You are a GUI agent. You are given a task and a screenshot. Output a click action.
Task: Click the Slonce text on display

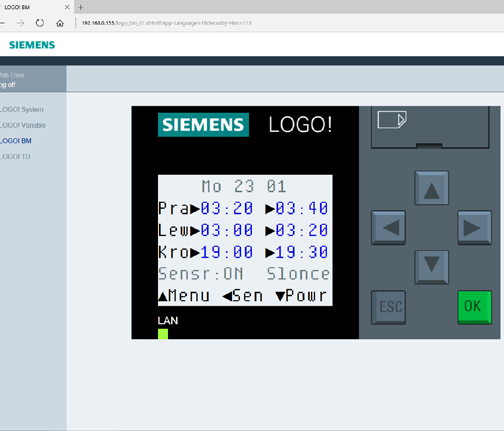pos(298,274)
